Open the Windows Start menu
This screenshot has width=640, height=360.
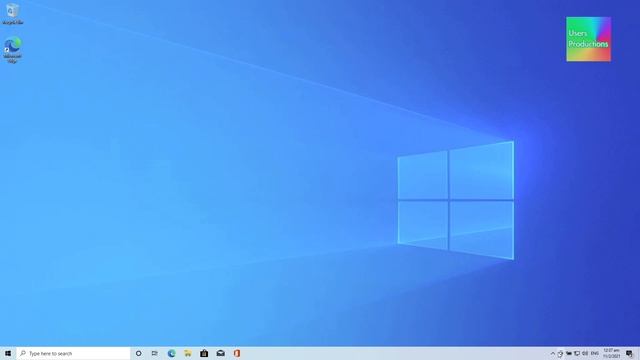(8, 353)
